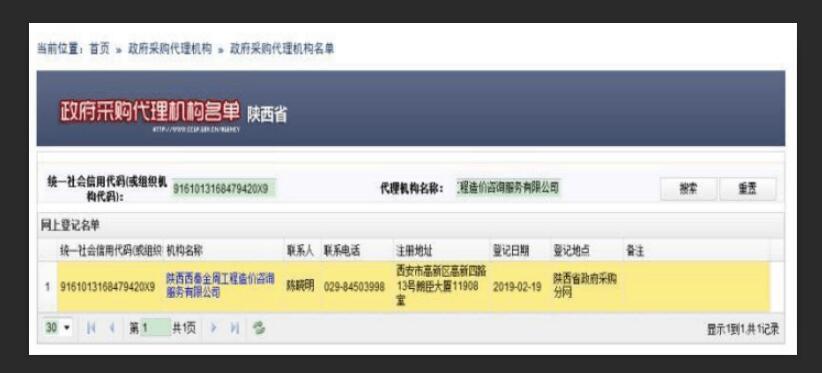The image size is (822, 373).
Task: Click the 重置 reset button
Action: (748, 190)
